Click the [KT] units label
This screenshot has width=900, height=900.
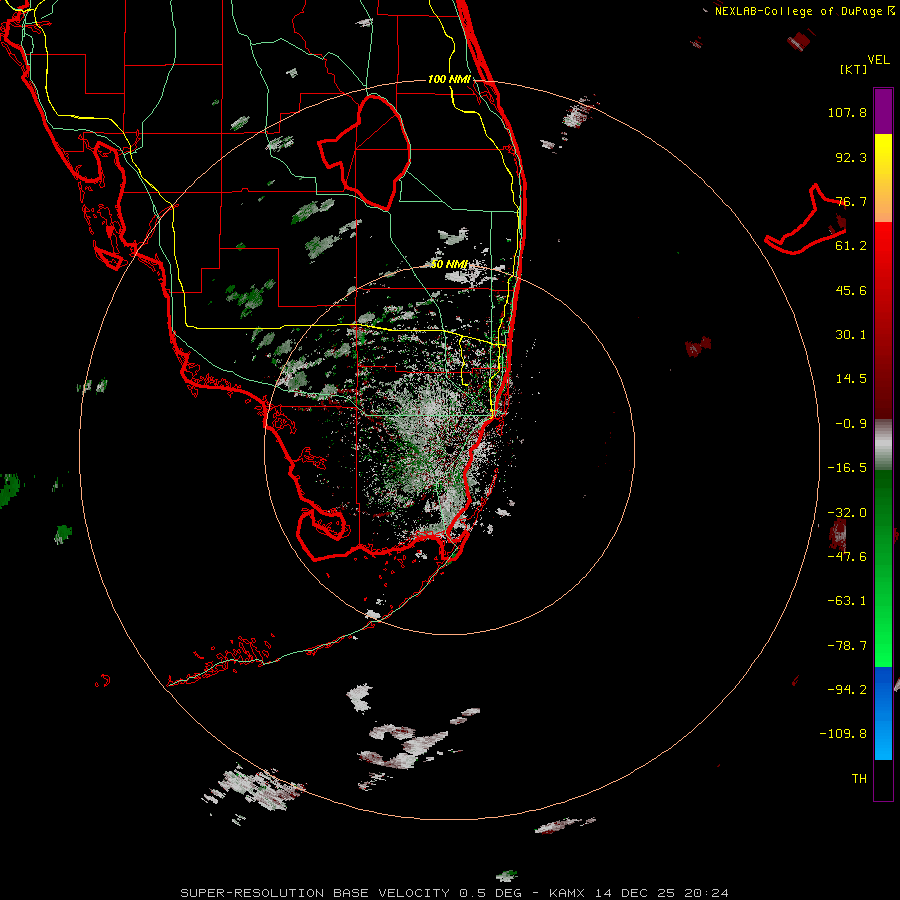point(854,69)
